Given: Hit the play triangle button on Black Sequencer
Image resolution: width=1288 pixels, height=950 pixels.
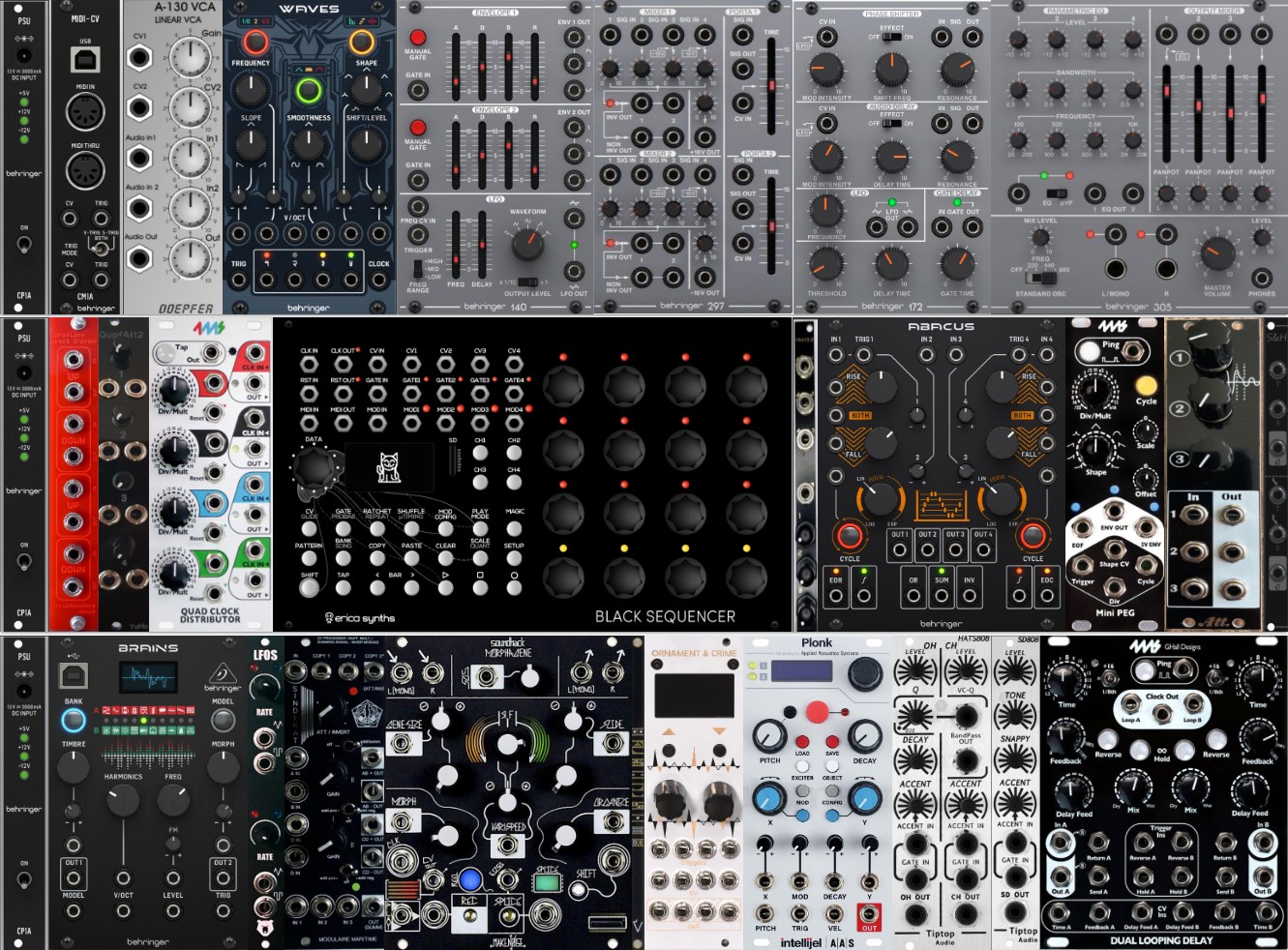Looking at the screenshot, I should (445, 587).
